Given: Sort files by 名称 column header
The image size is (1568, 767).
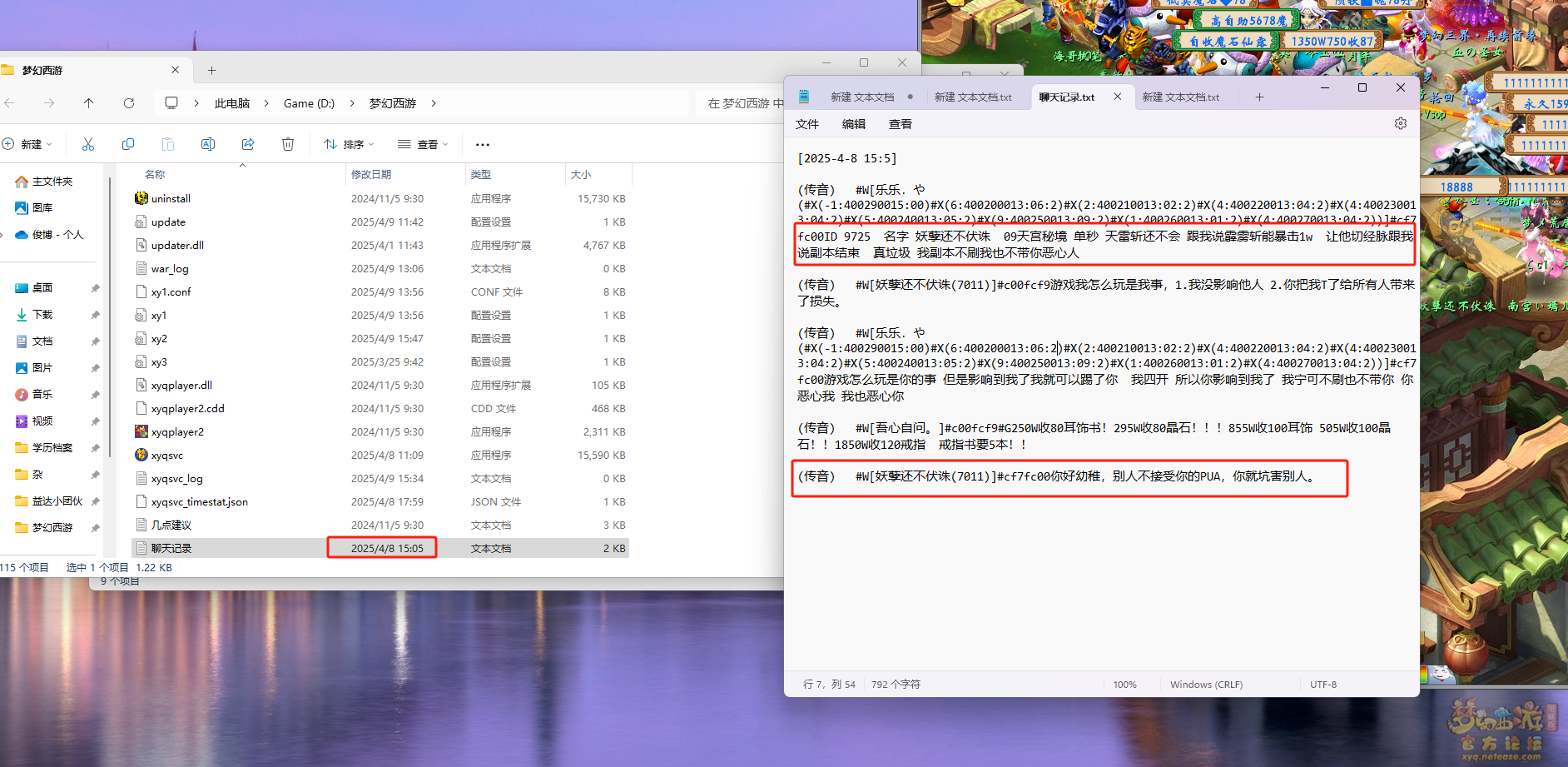Looking at the screenshot, I should [x=155, y=175].
